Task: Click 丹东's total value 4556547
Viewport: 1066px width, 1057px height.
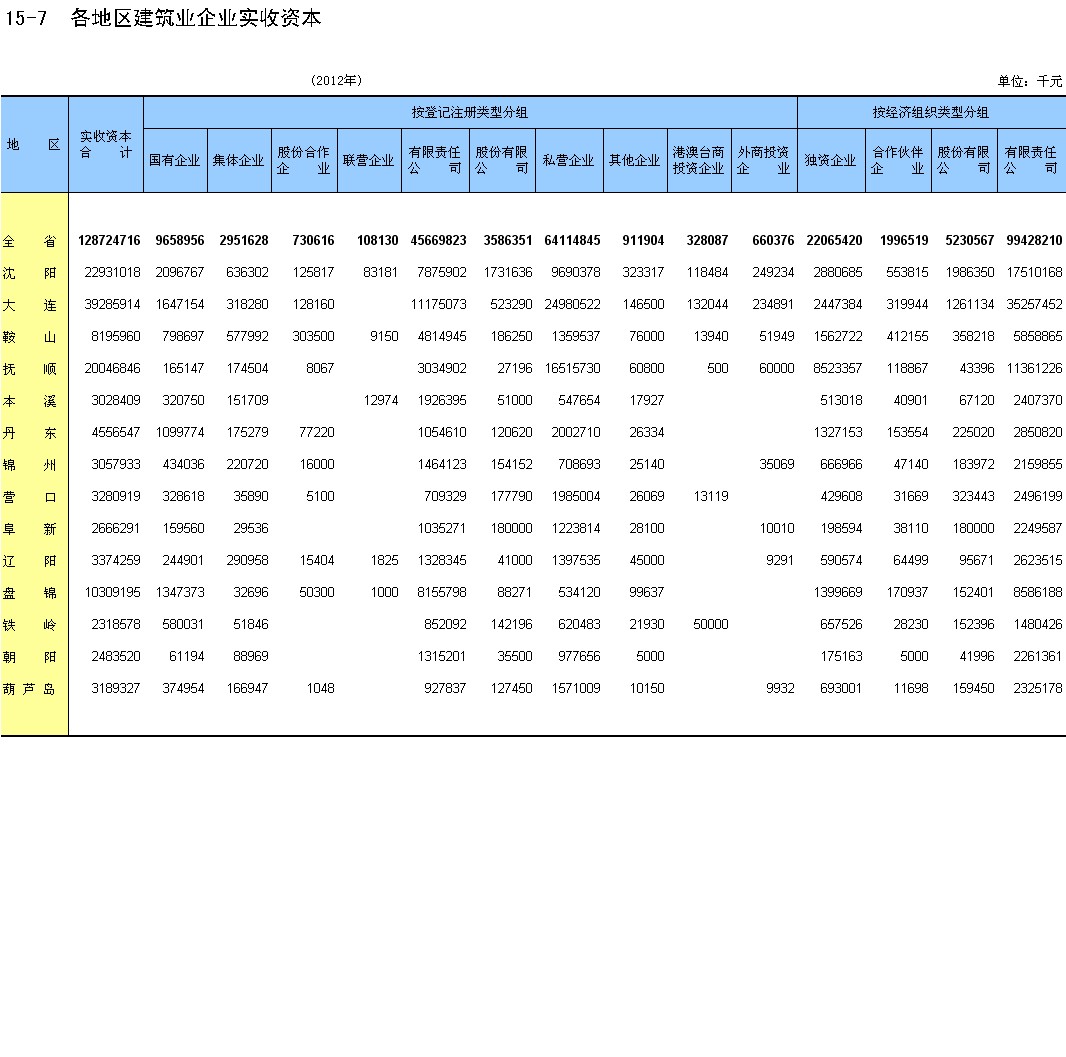Action: 116,432
